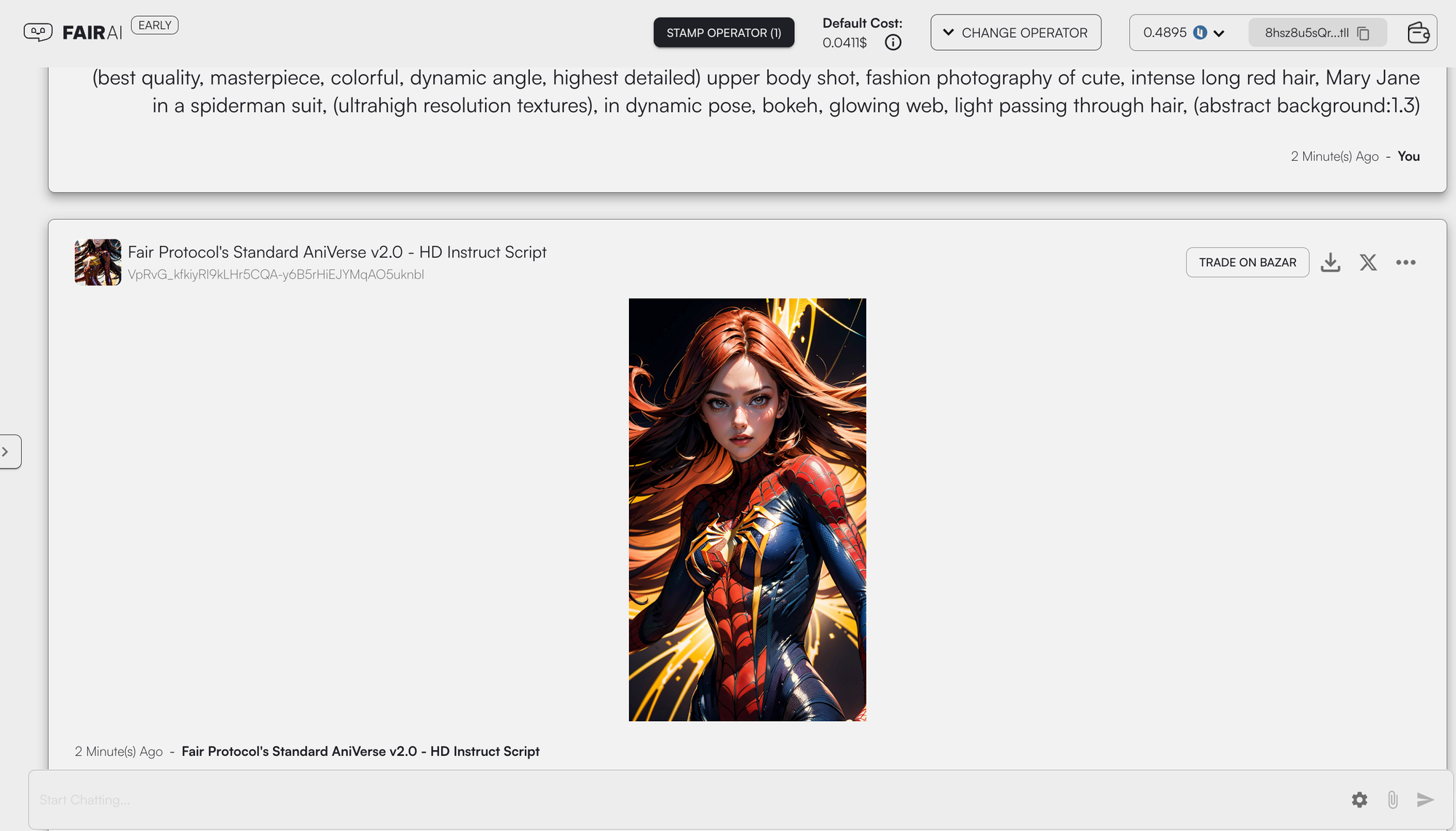Copy the wallet address 8hsz8u5sQr...tll
Viewport: 1456px width, 831px height.
(x=1364, y=33)
